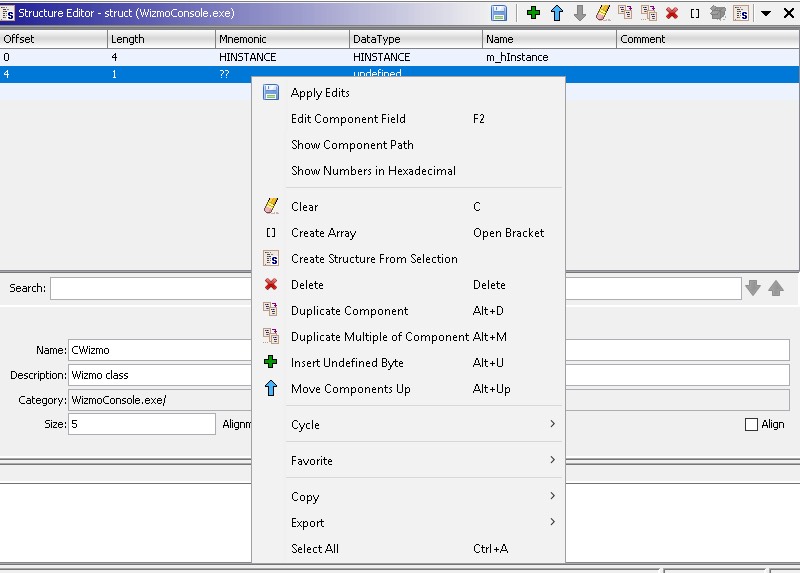Close the Structure Editor panel

tap(789, 13)
